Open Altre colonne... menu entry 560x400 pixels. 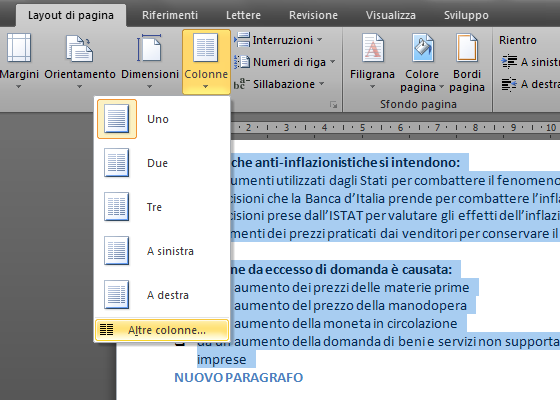pyautogui.click(x=162, y=330)
